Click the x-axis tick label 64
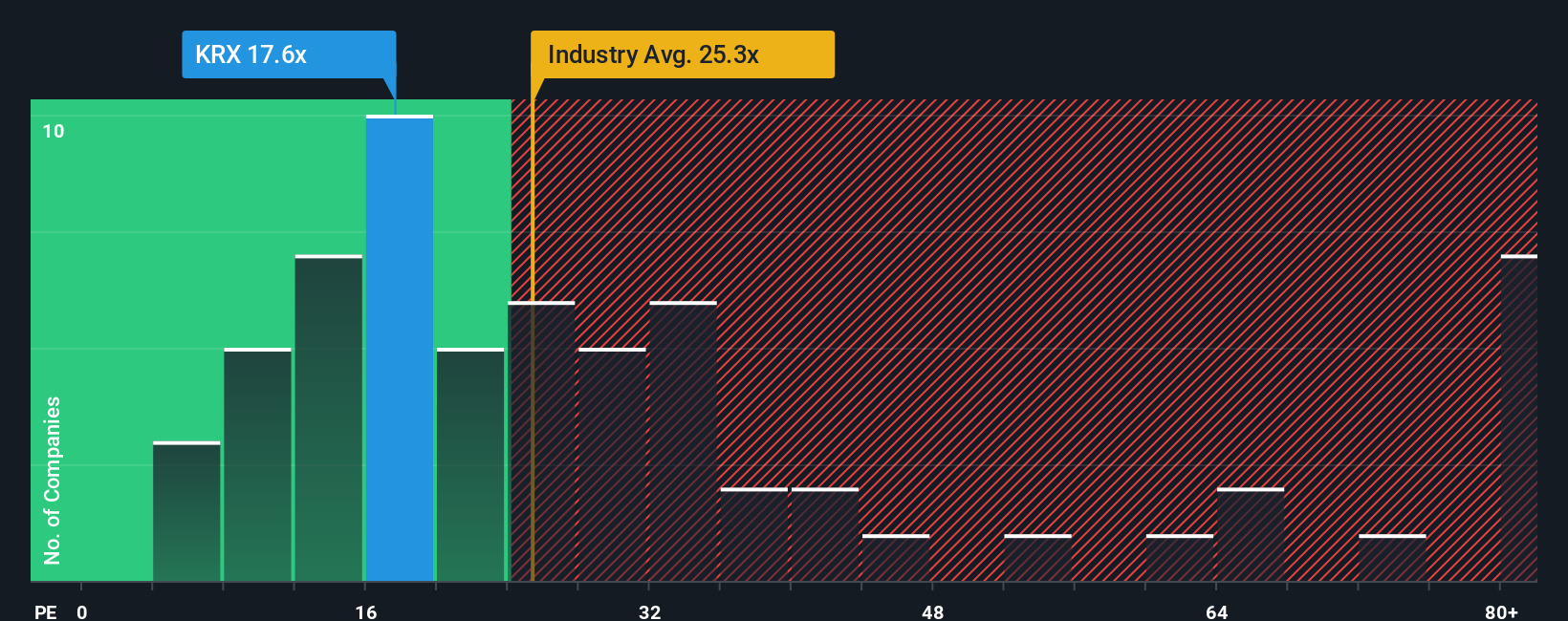Image resolution: width=1568 pixels, height=621 pixels. click(1216, 611)
